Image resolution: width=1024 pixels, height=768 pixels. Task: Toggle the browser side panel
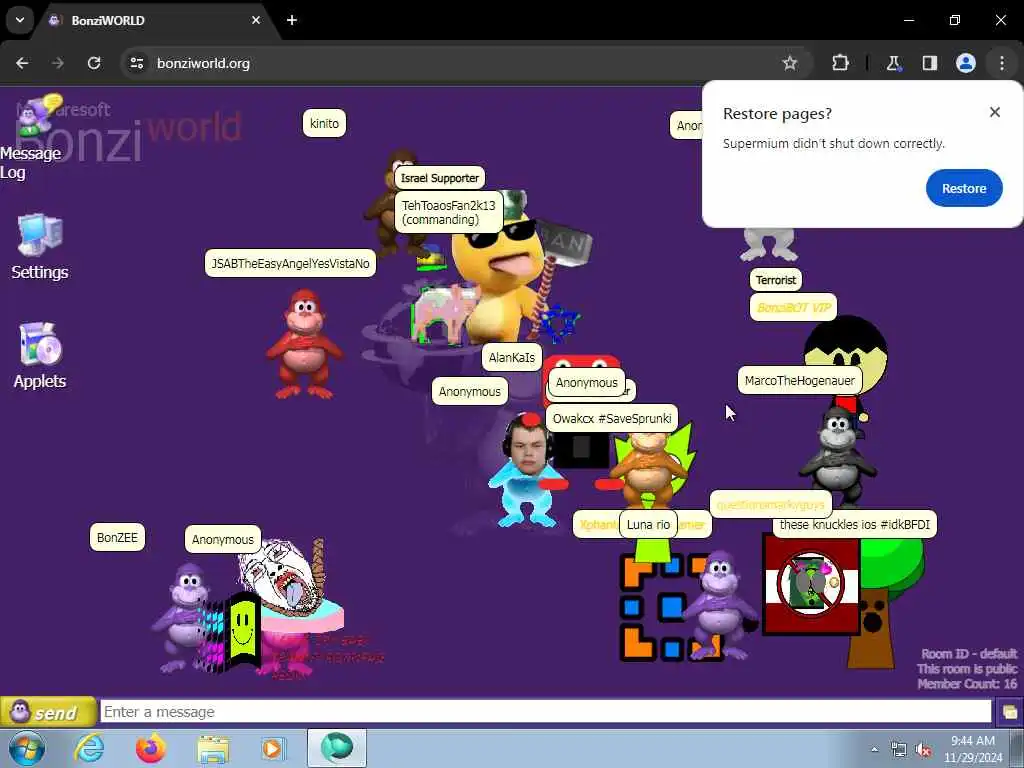tap(929, 63)
